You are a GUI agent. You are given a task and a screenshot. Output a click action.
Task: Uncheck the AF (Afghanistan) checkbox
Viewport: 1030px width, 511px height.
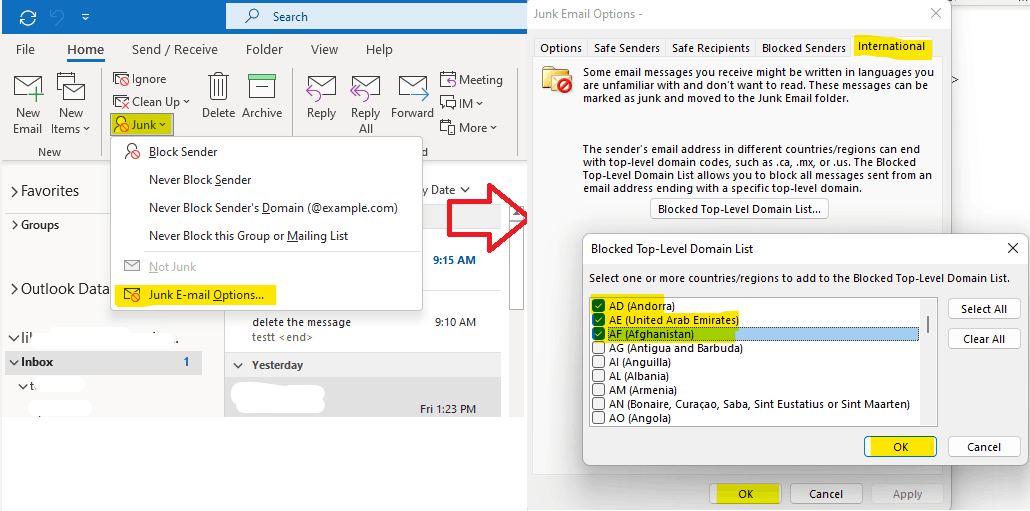coord(598,334)
